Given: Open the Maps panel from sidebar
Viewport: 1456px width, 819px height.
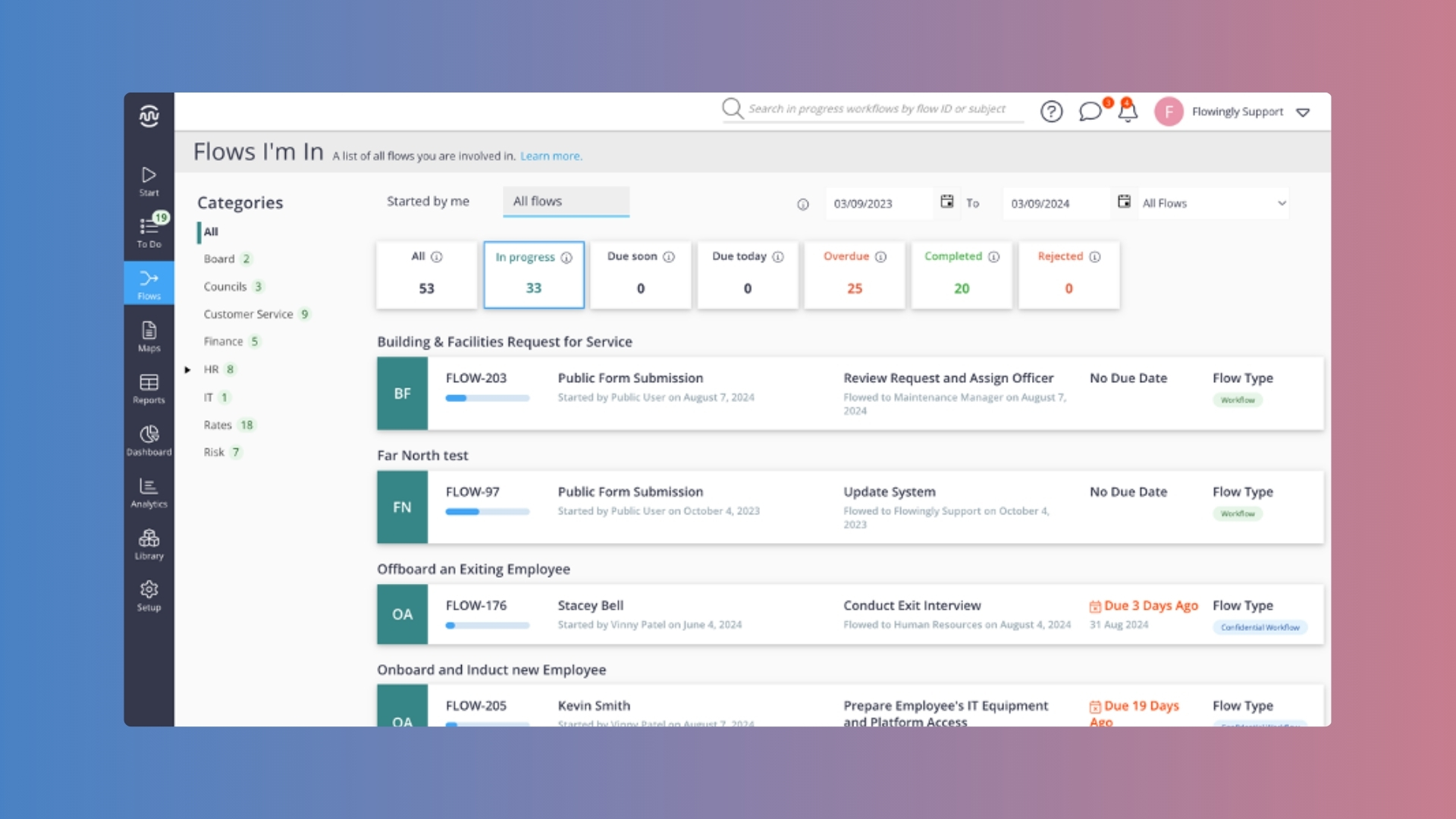Looking at the screenshot, I should click(149, 335).
